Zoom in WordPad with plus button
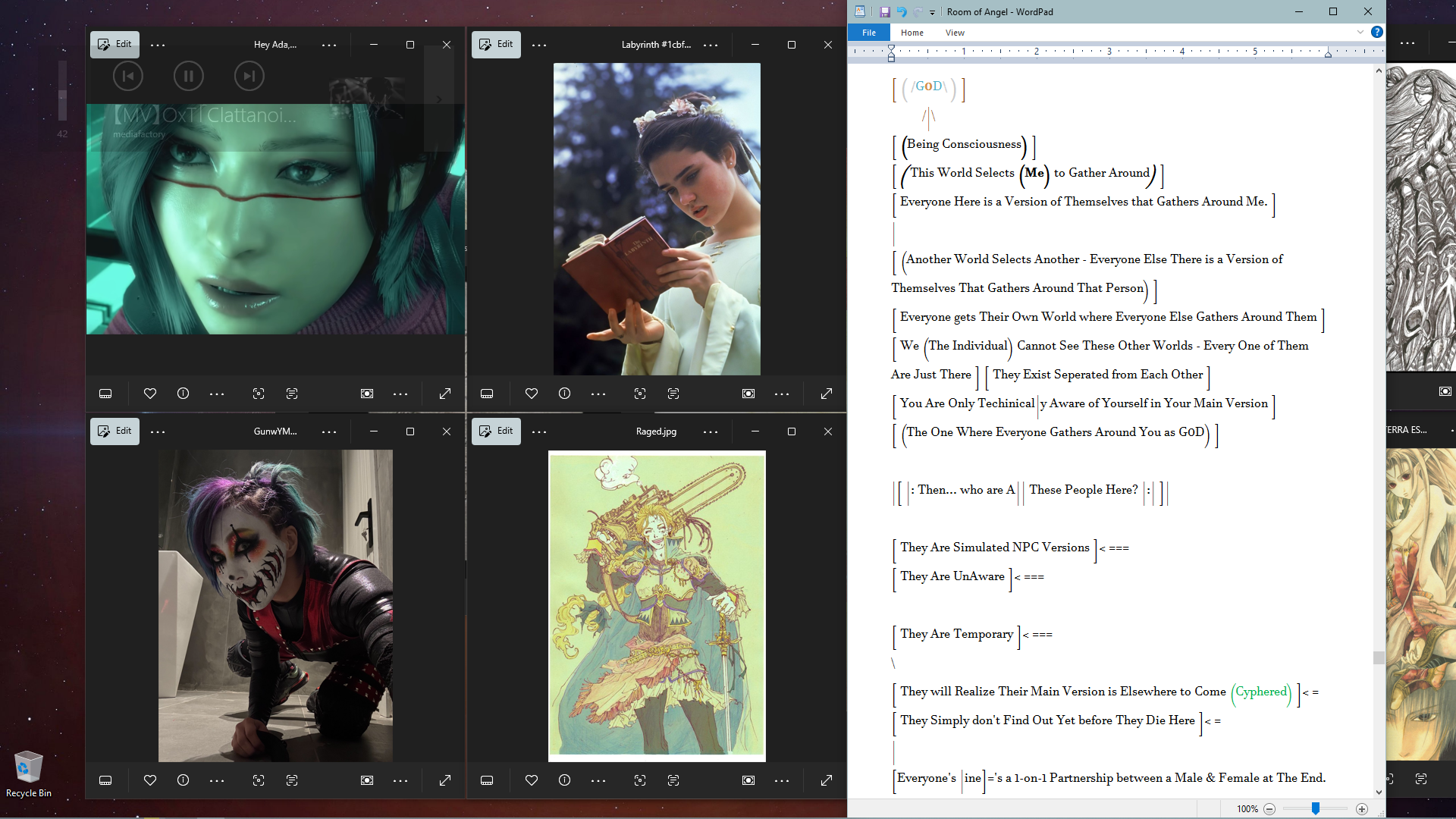This screenshot has height=819, width=1456. coord(1362,809)
